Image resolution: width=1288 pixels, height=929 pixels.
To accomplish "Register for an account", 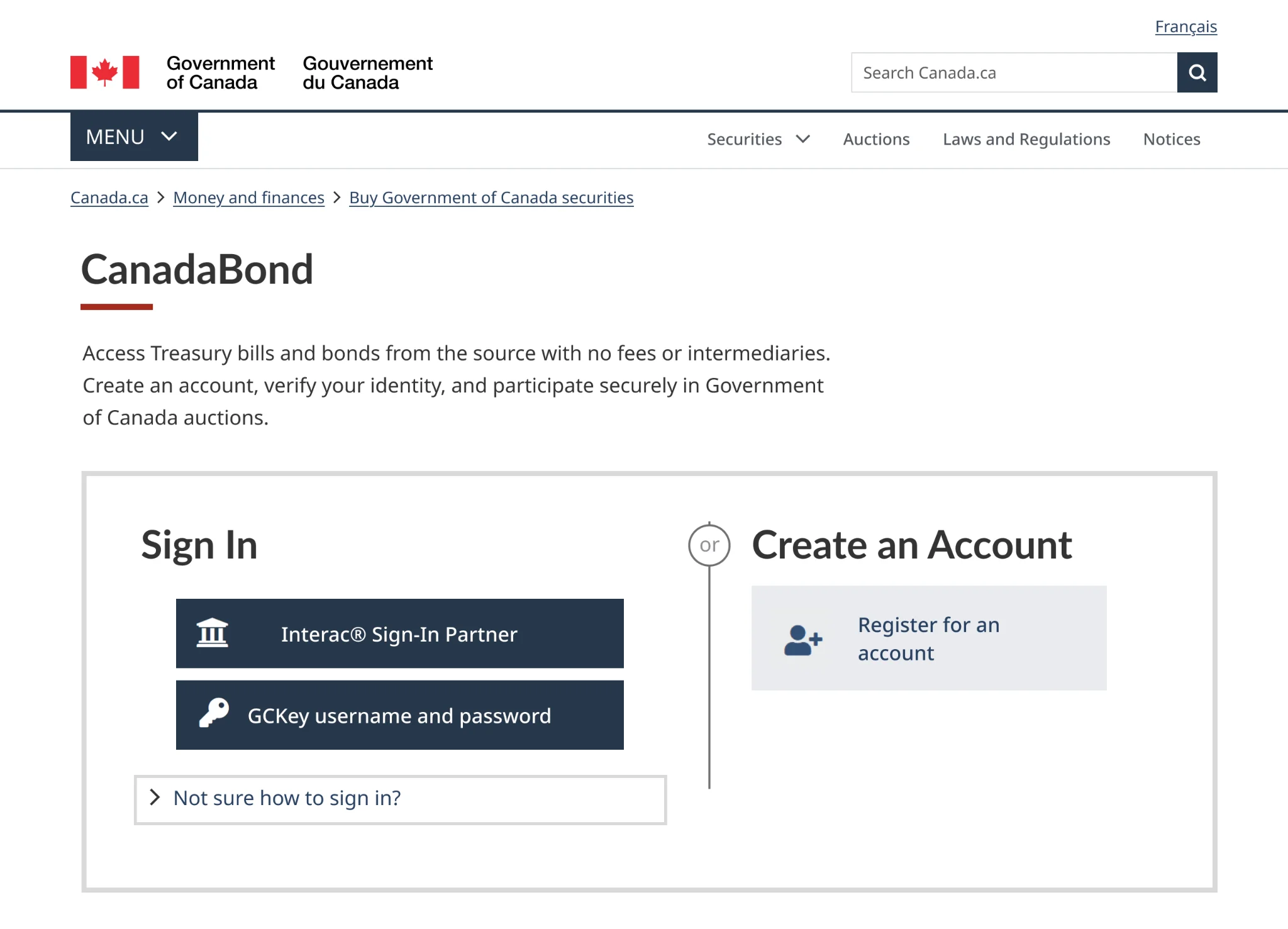I will 928,638.
